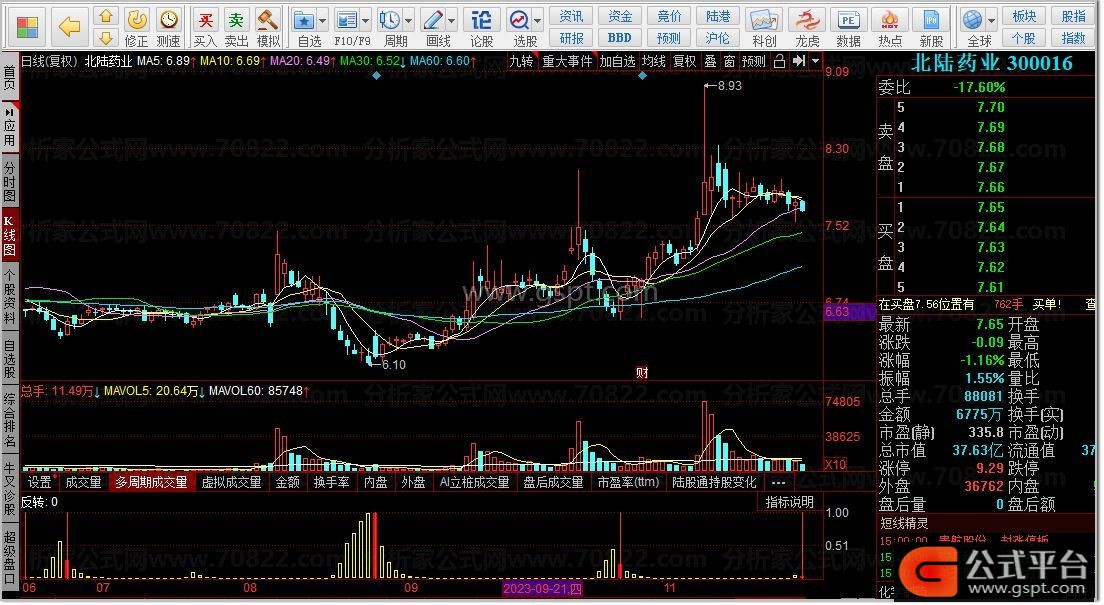The image size is (1104, 605).
Task: Toggle the X10 volume scale label
Action: coord(836,465)
